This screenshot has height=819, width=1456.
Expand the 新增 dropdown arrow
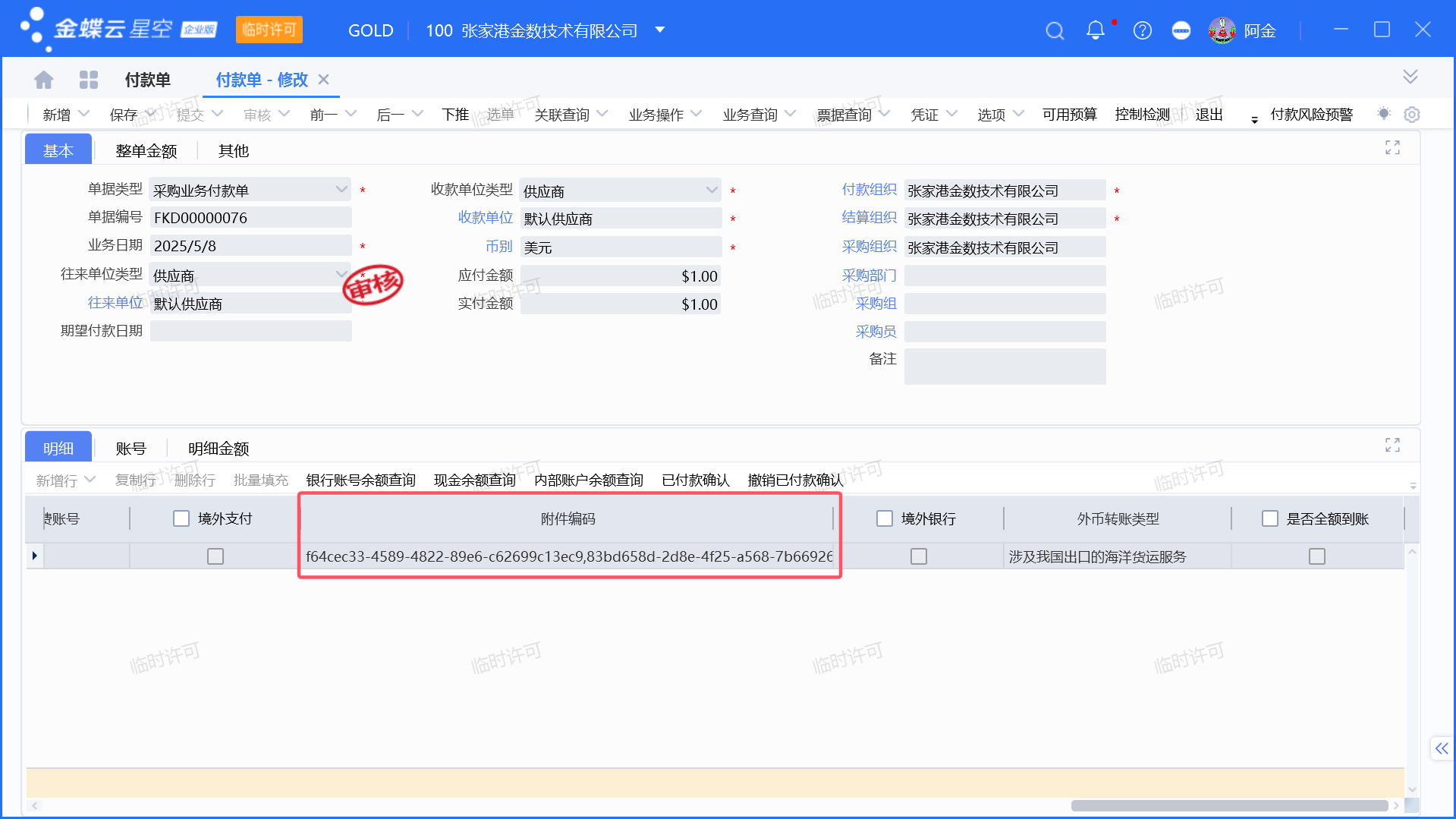click(x=84, y=114)
